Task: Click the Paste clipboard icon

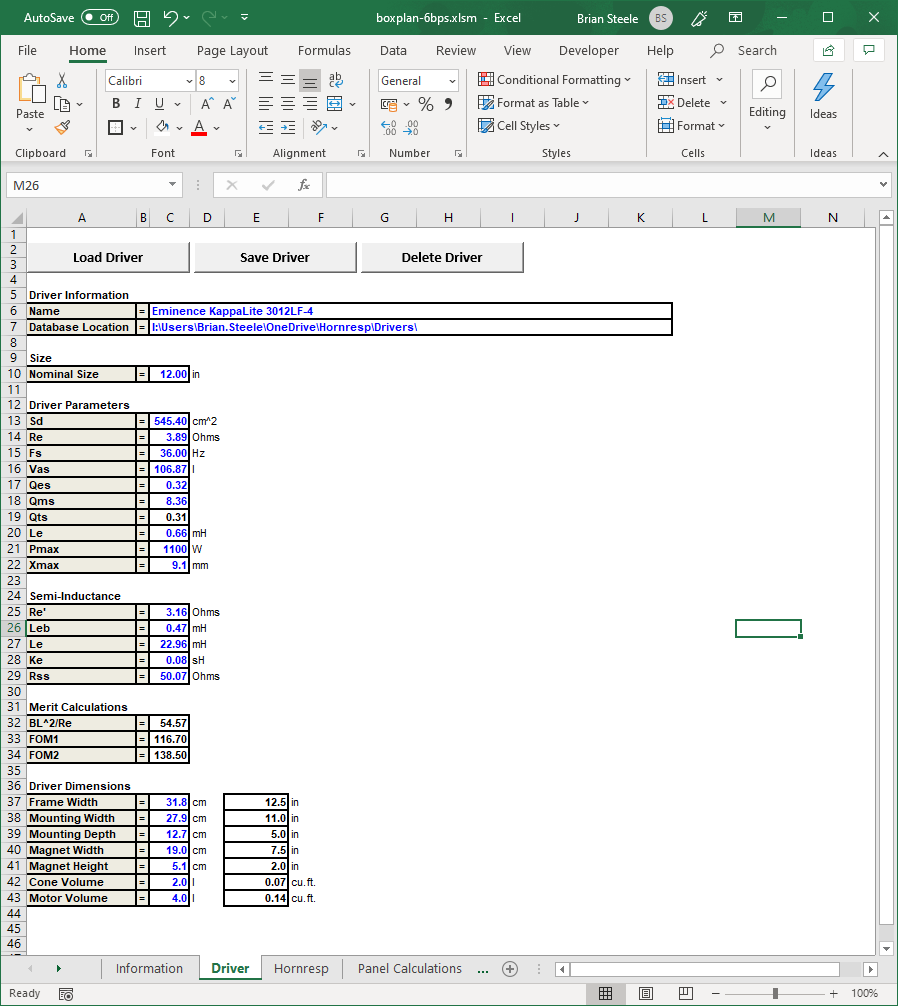Action: (30, 90)
